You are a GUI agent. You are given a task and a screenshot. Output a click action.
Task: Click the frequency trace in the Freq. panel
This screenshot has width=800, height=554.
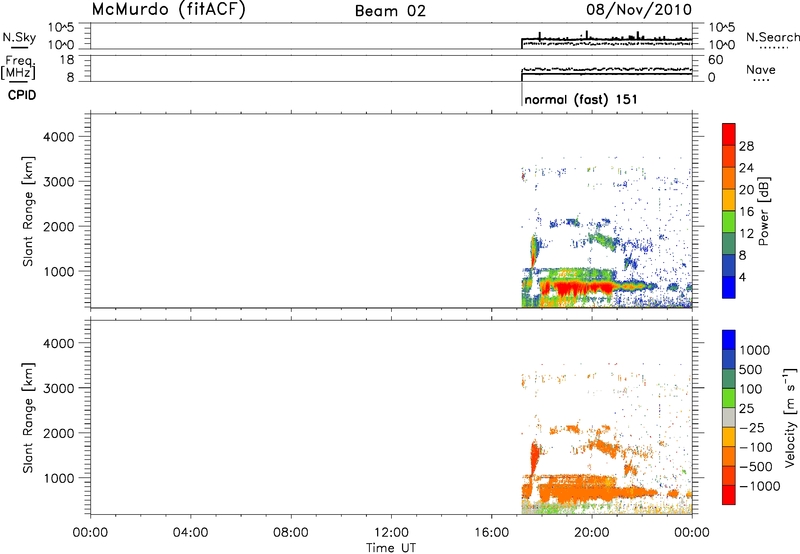(607, 74)
